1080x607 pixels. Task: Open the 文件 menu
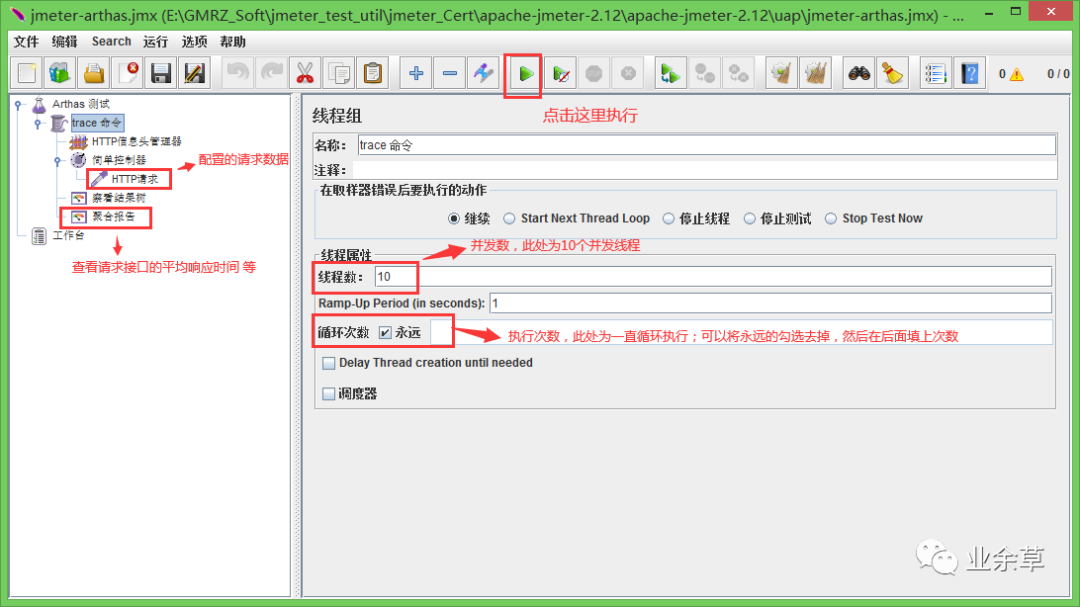[26, 42]
